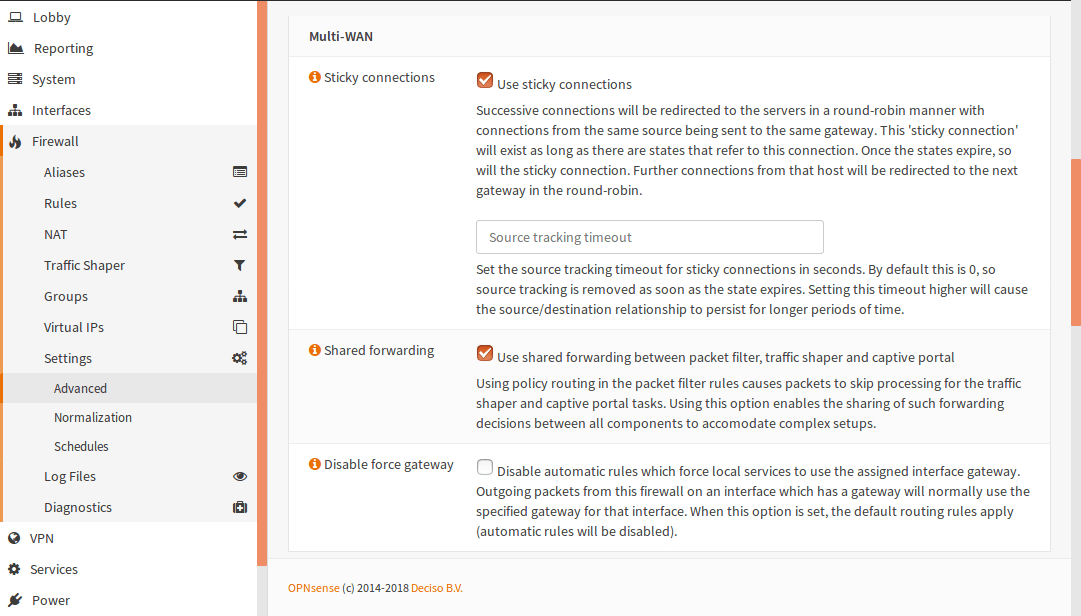The width and height of the screenshot is (1081, 616).
Task: Click the Aliases list icon in sidebar
Action: click(x=240, y=172)
